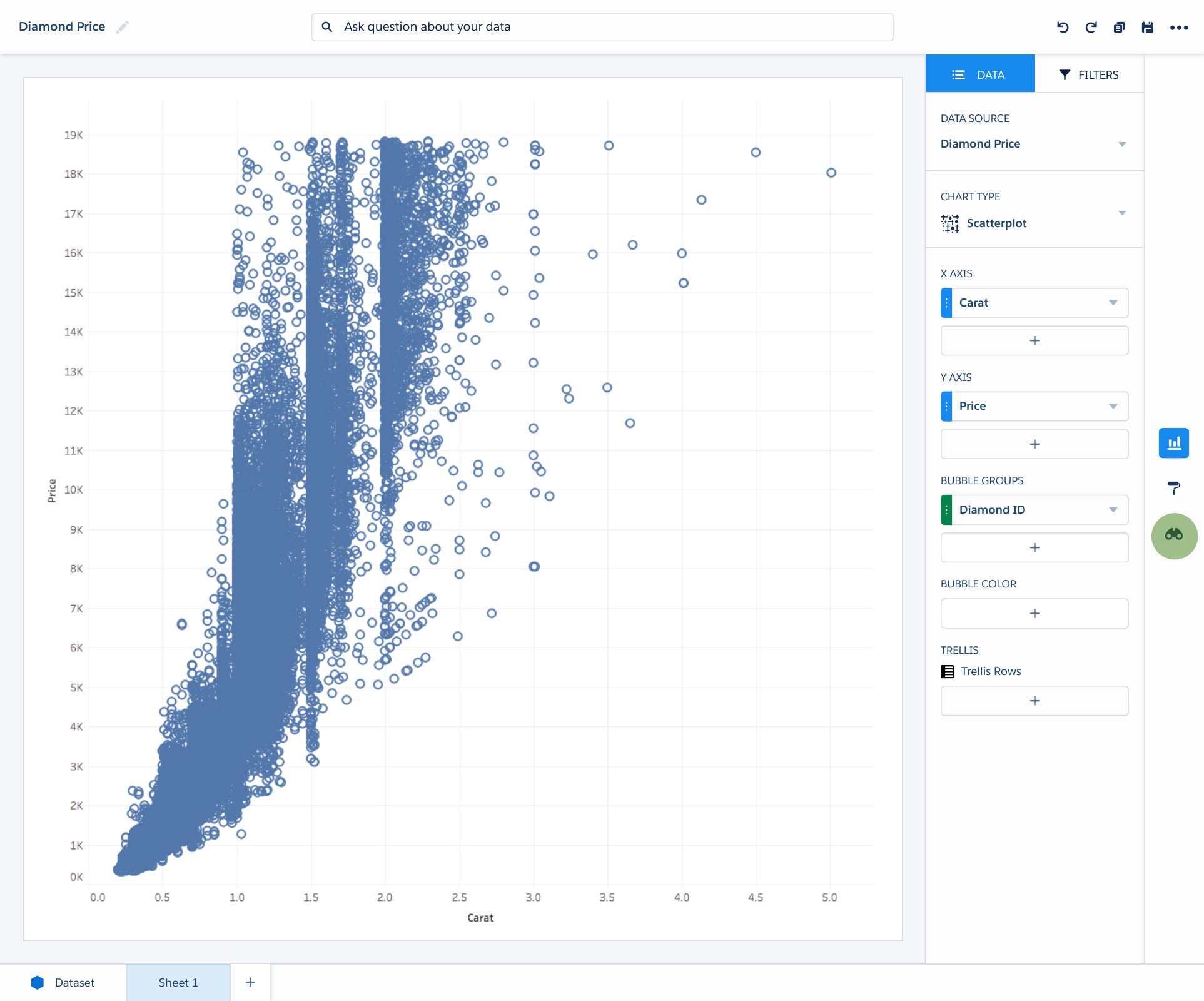Grab the Price field drag handle
The image size is (1204, 1001).
pyautogui.click(x=946, y=406)
